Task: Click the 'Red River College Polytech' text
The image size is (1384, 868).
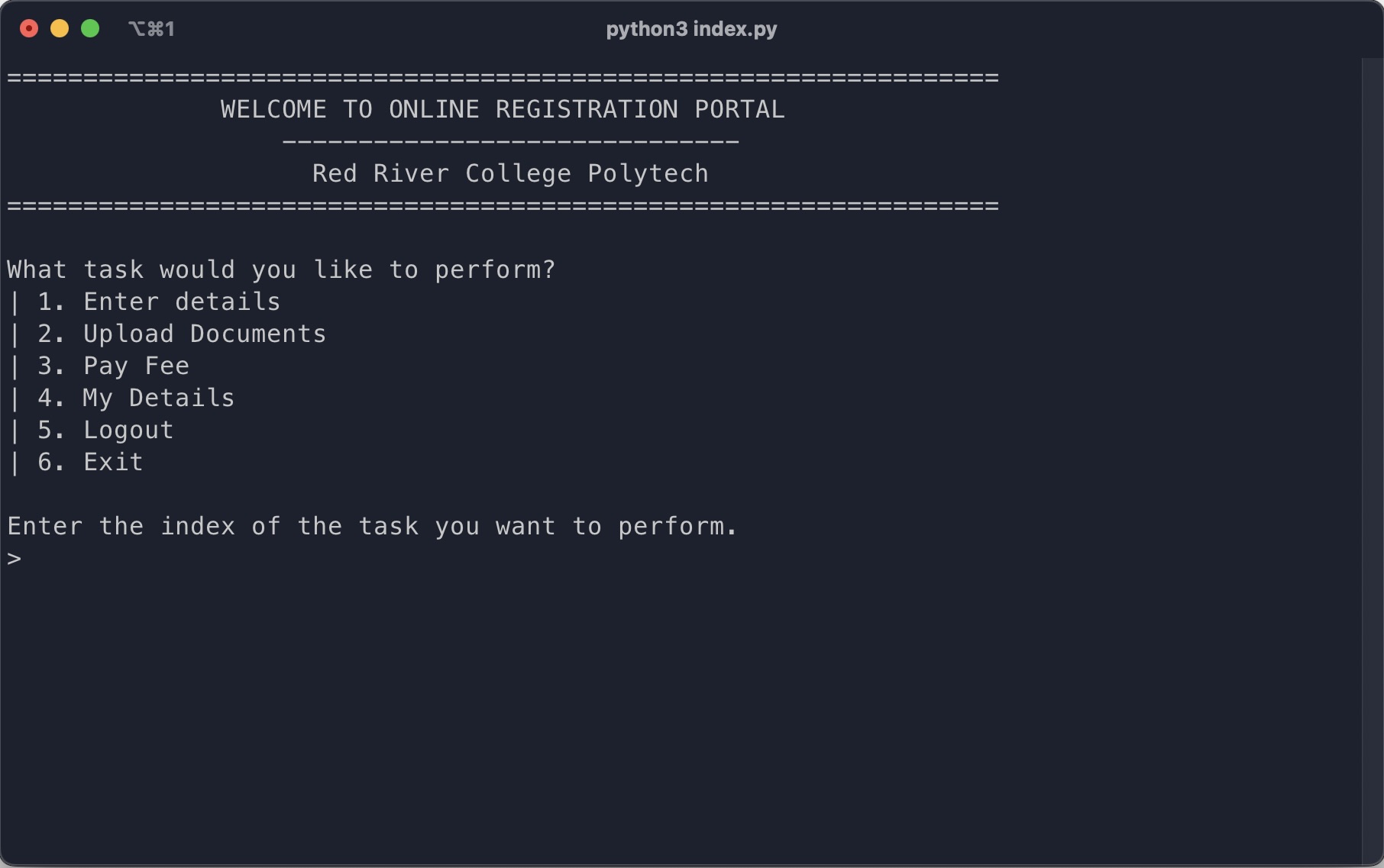Action: (x=510, y=174)
